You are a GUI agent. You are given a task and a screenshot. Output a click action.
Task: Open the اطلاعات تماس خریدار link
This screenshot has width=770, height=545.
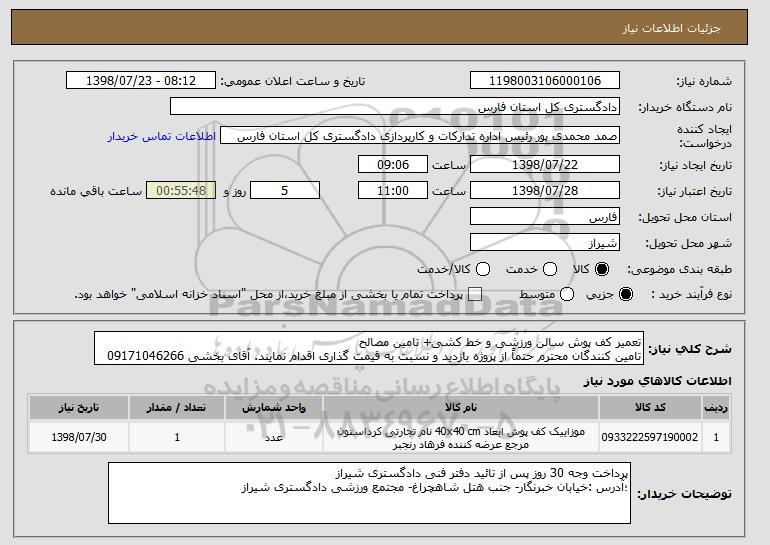pos(162,136)
